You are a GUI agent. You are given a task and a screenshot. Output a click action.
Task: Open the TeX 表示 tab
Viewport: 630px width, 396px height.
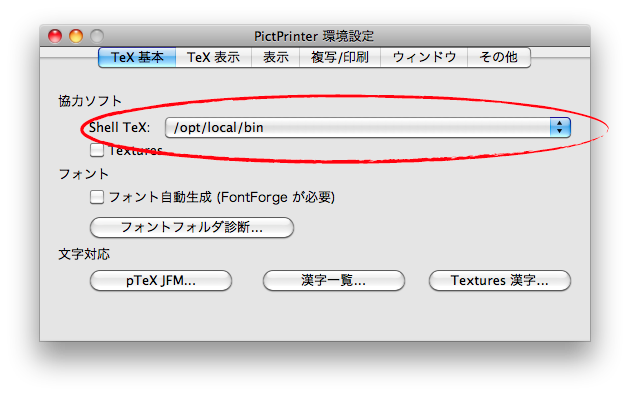(x=213, y=57)
